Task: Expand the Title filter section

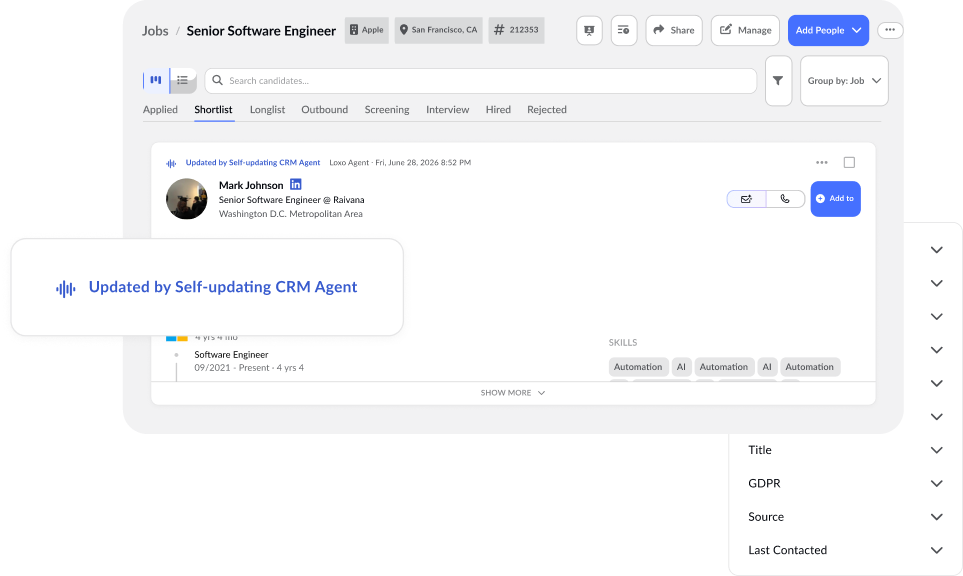Action: click(845, 450)
